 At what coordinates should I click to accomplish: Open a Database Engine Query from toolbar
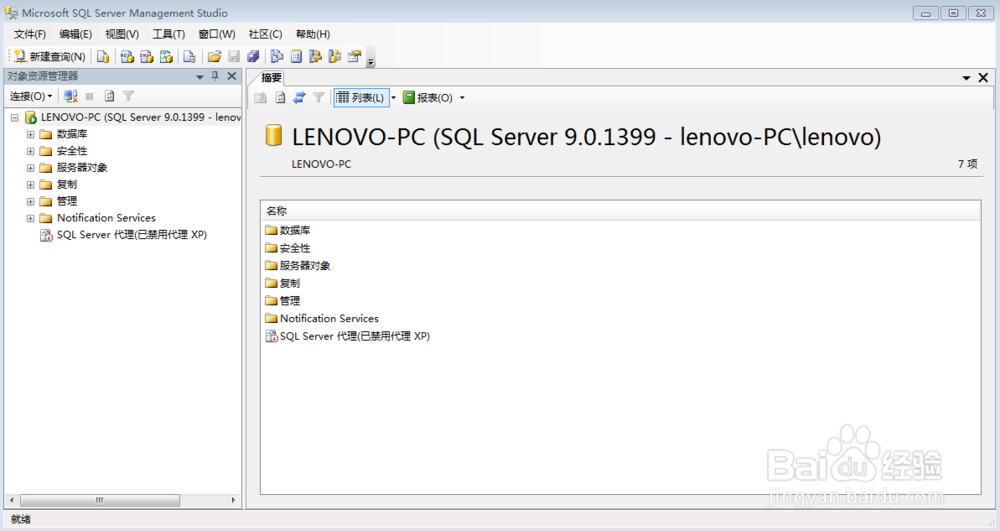pyautogui.click(x=103, y=57)
